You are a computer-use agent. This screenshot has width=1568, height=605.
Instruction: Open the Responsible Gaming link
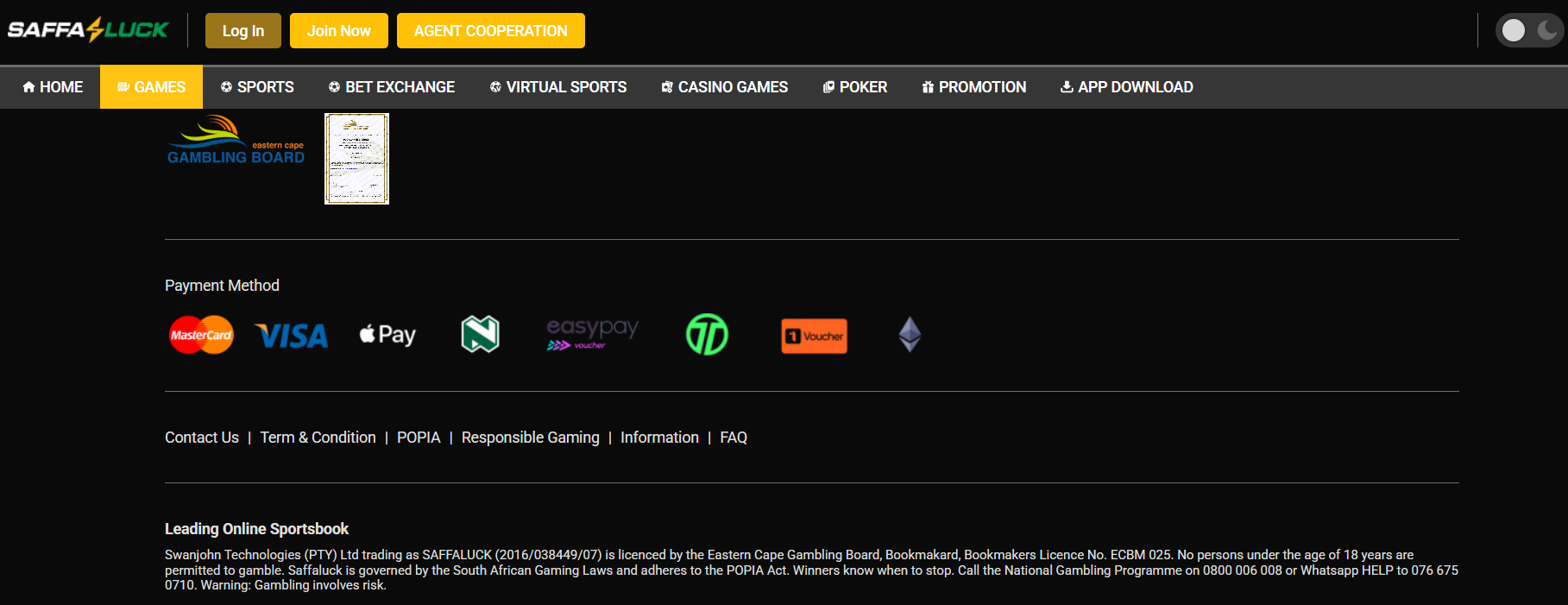pyautogui.click(x=530, y=438)
